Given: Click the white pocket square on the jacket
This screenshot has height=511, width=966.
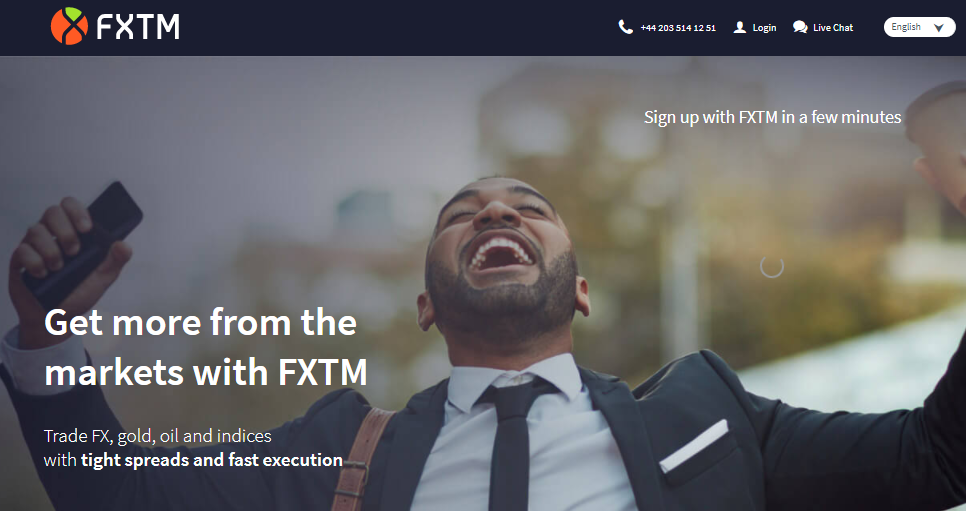Looking at the screenshot, I should coord(694,446).
